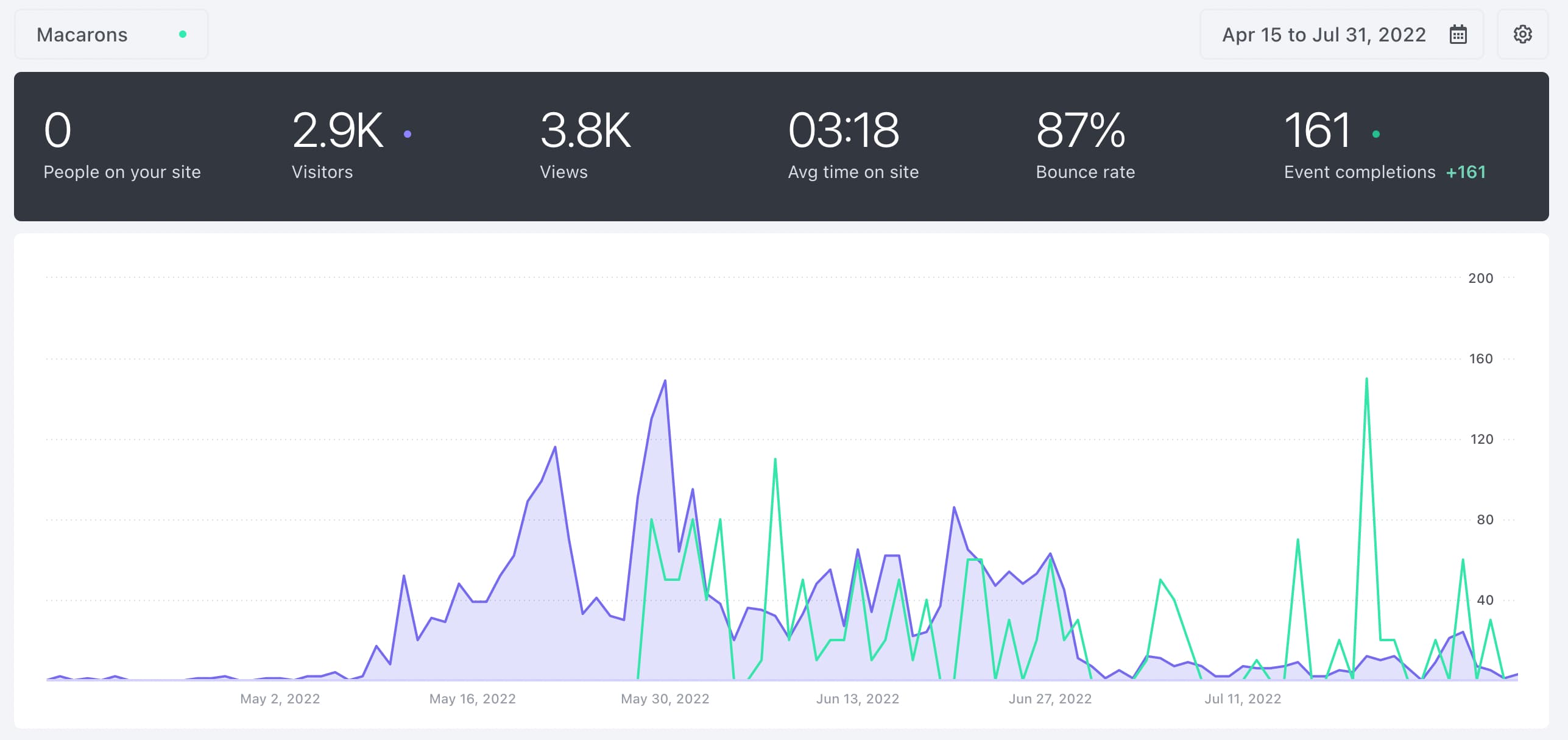The height and width of the screenshot is (740, 1568).
Task: Open settings with the gear icon
Action: coord(1522,35)
